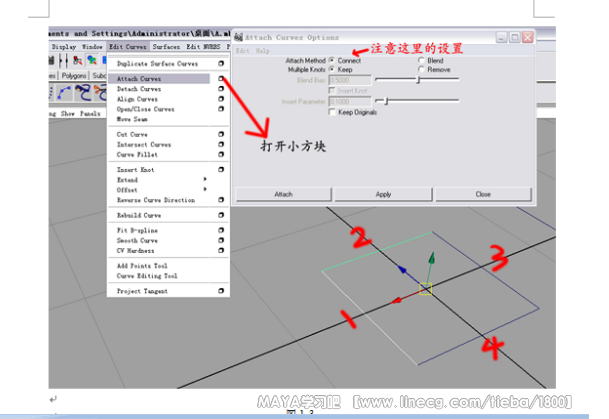Open the Attach Curves option box
609x419 pixels.
pyautogui.click(x=221, y=78)
